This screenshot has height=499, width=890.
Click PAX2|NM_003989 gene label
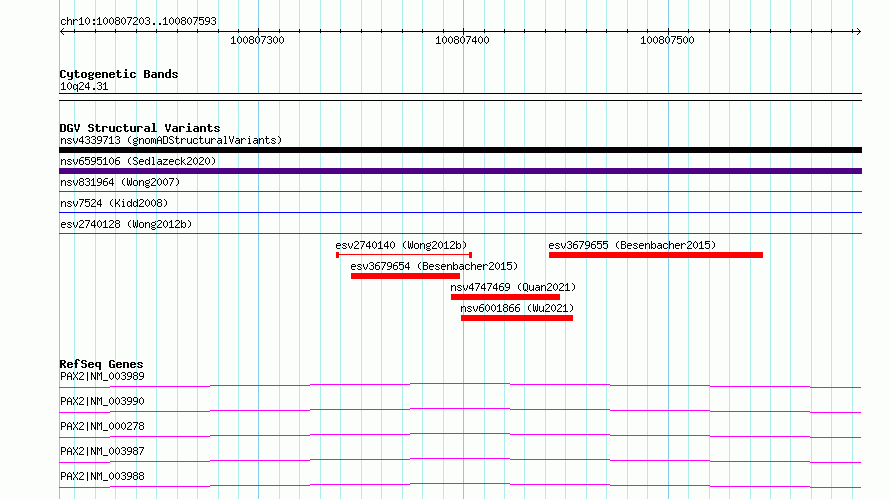point(102,376)
